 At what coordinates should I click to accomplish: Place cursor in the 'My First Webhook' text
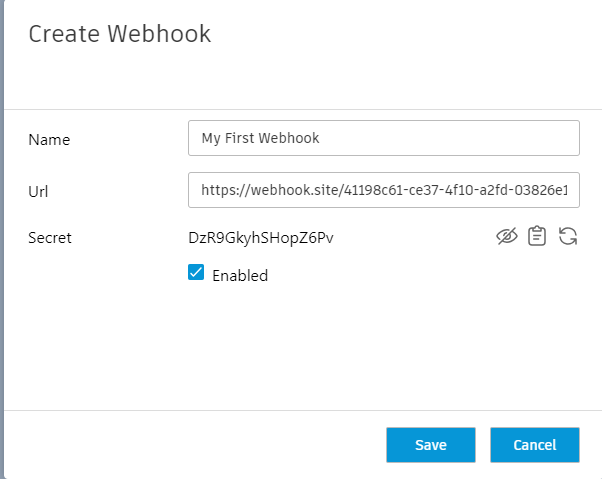tap(260, 139)
